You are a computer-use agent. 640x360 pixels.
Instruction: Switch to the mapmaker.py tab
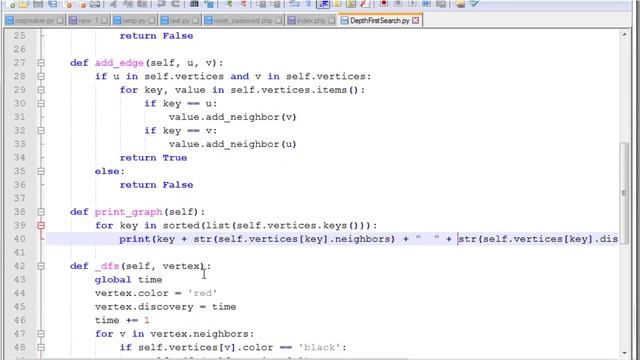[x=34, y=20]
